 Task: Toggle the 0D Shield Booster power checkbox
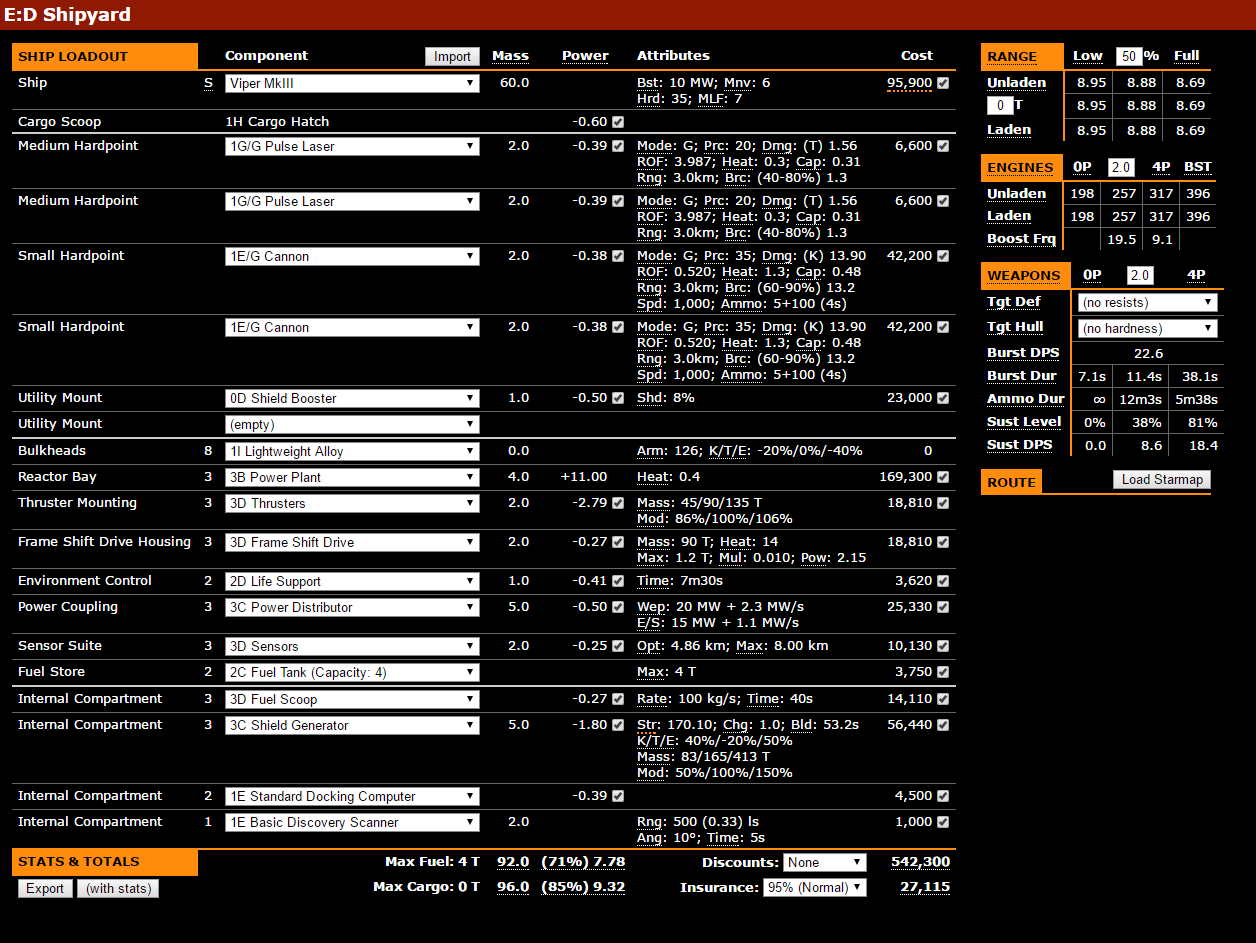point(618,398)
